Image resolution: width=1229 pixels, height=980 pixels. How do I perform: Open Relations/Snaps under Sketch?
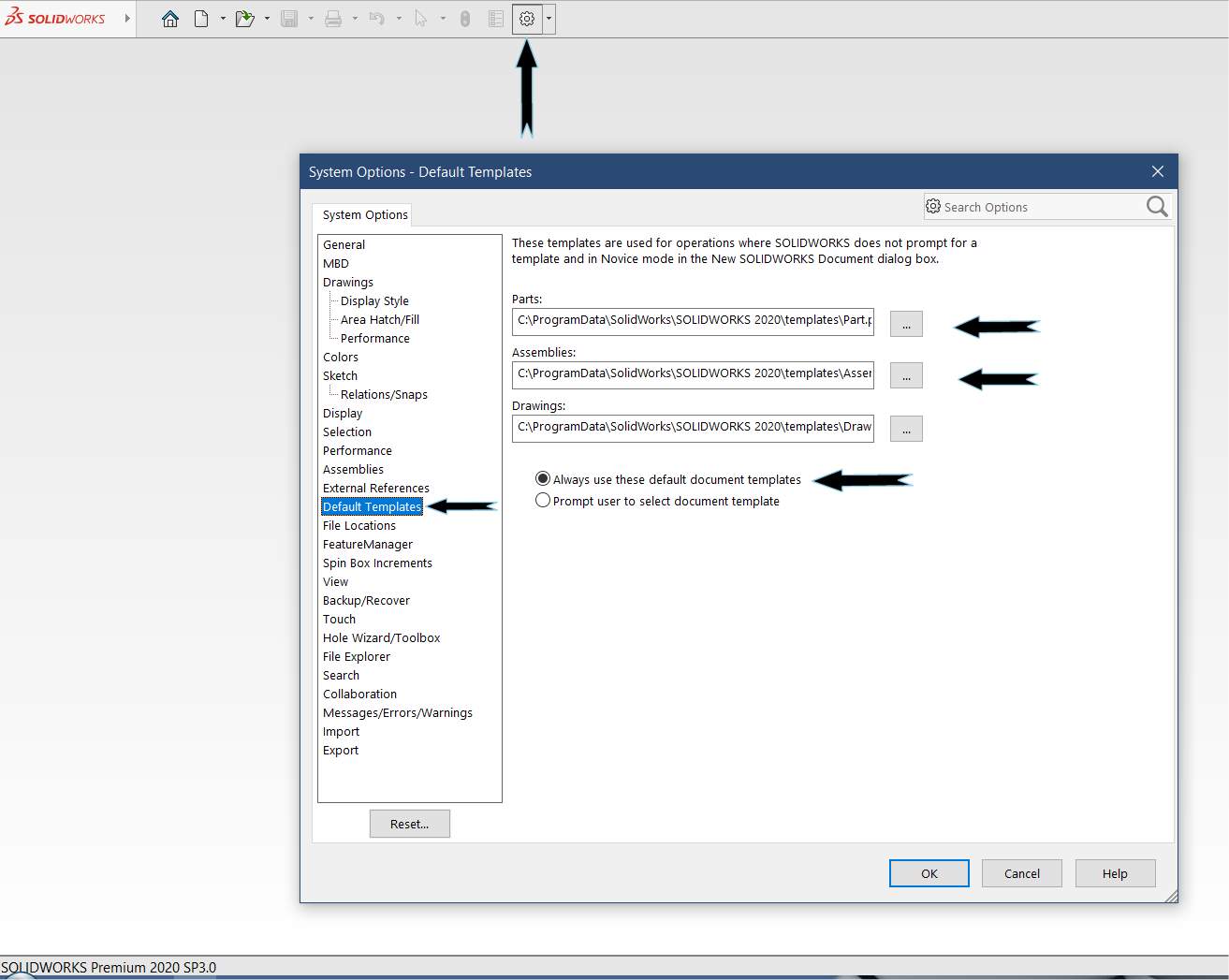click(x=384, y=394)
